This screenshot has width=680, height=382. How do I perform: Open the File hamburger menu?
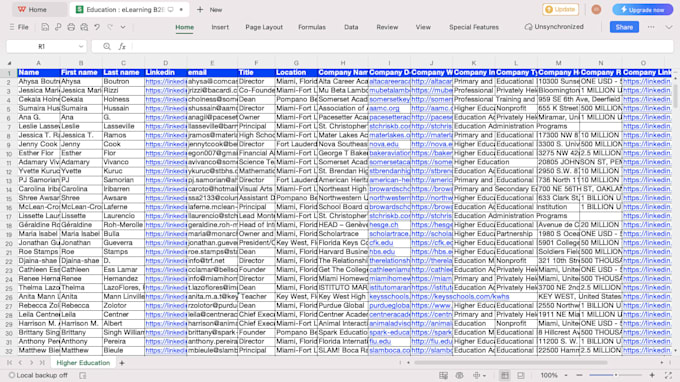(19, 27)
